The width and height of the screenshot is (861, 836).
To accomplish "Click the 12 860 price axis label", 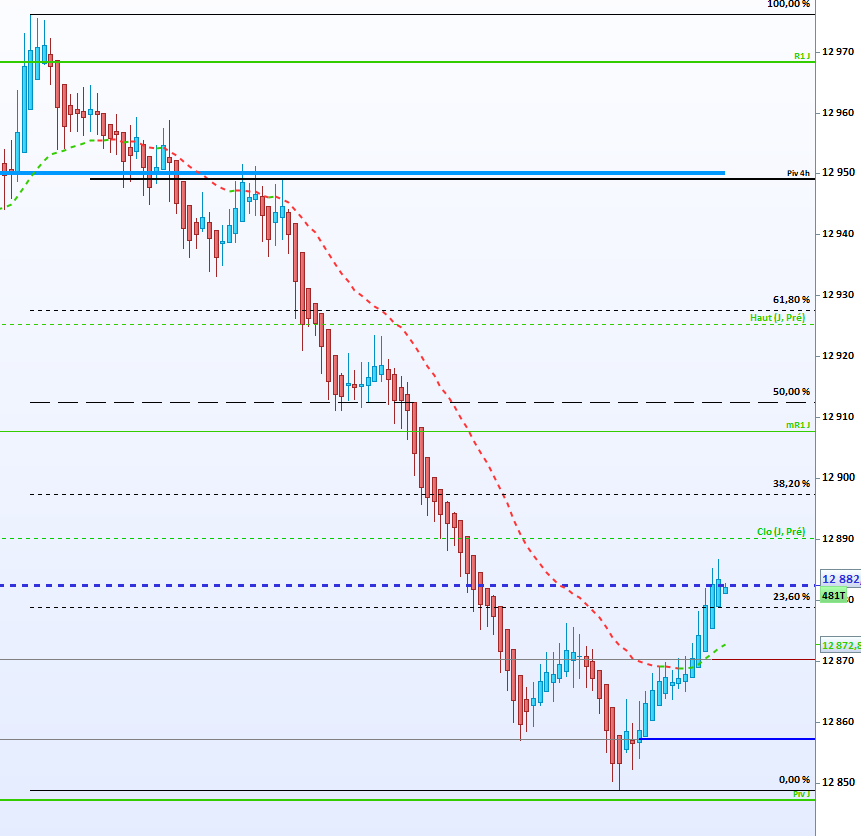I will pyautogui.click(x=837, y=721).
